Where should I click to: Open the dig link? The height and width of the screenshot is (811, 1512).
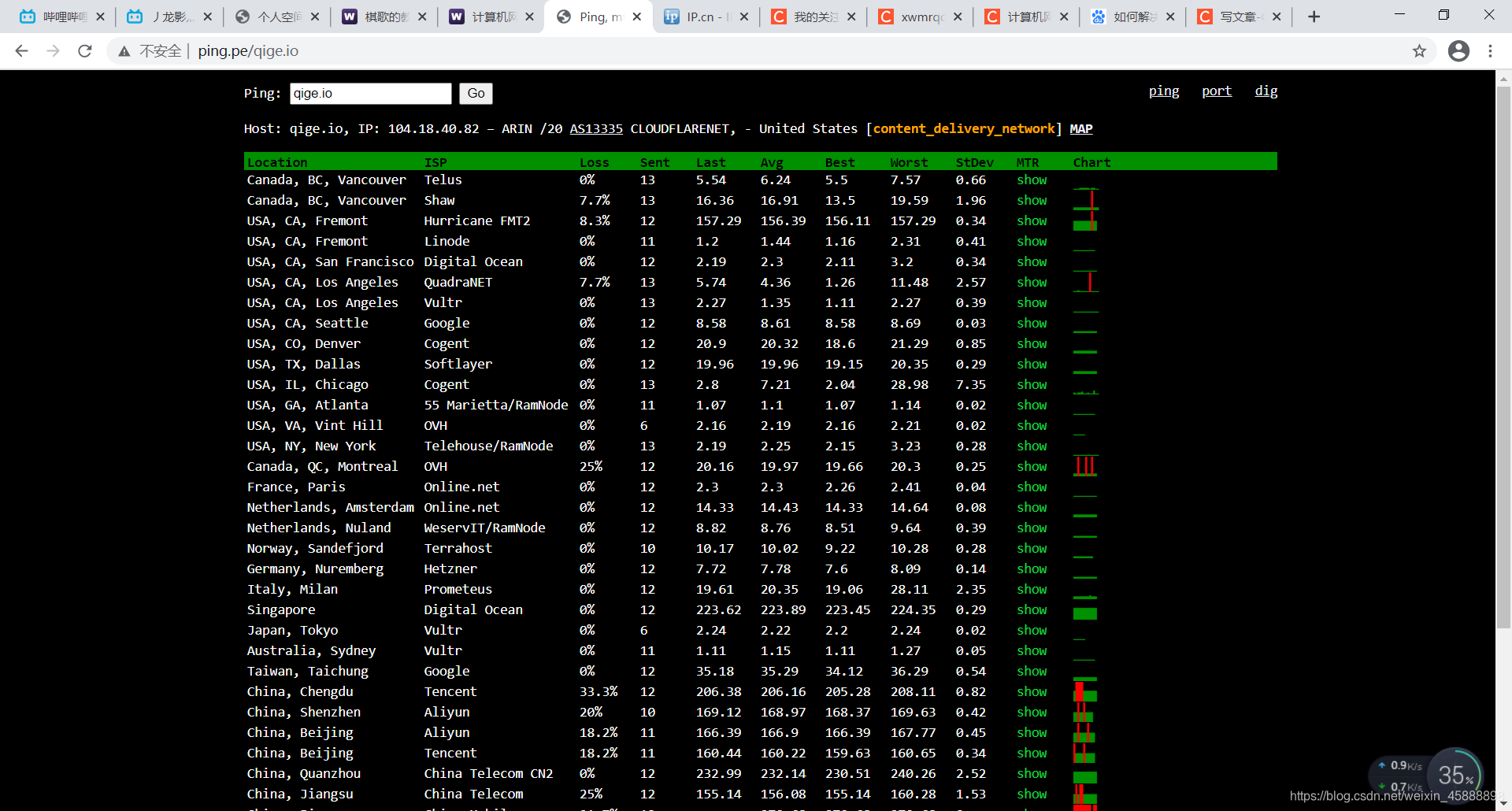pyautogui.click(x=1266, y=91)
